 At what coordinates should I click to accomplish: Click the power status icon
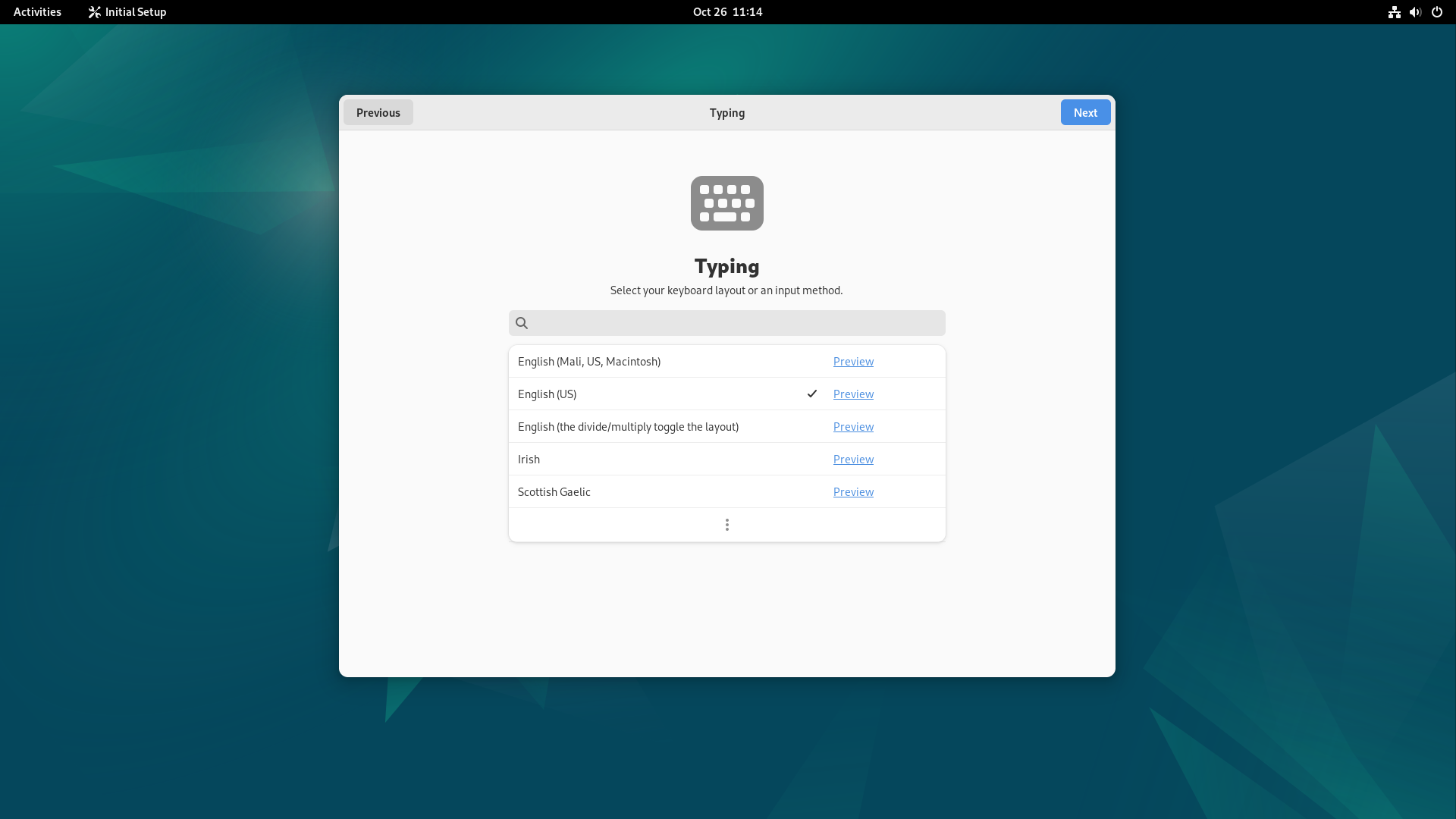coord(1437,12)
